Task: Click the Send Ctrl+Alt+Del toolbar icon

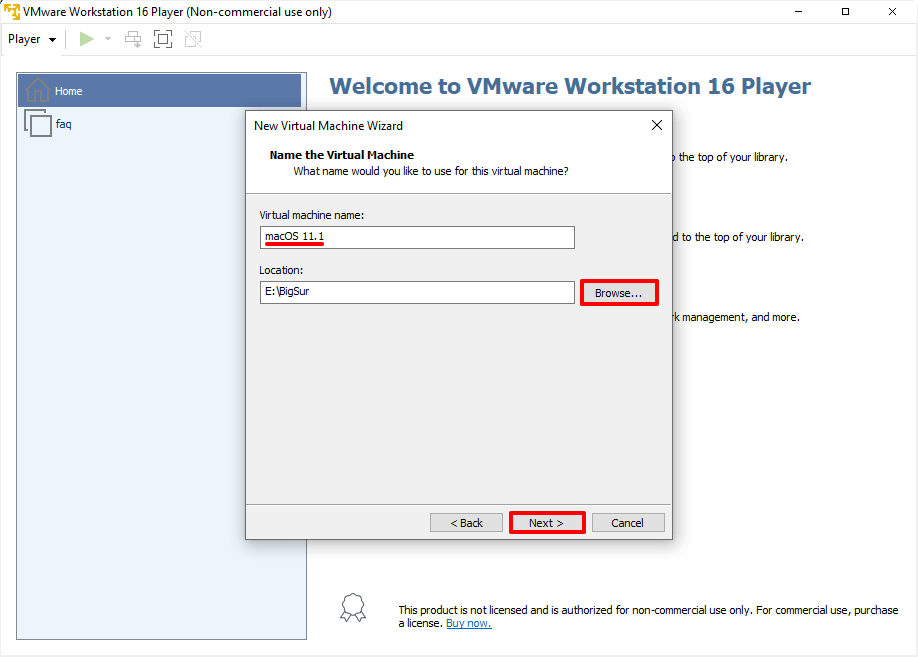Action: [133, 39]
